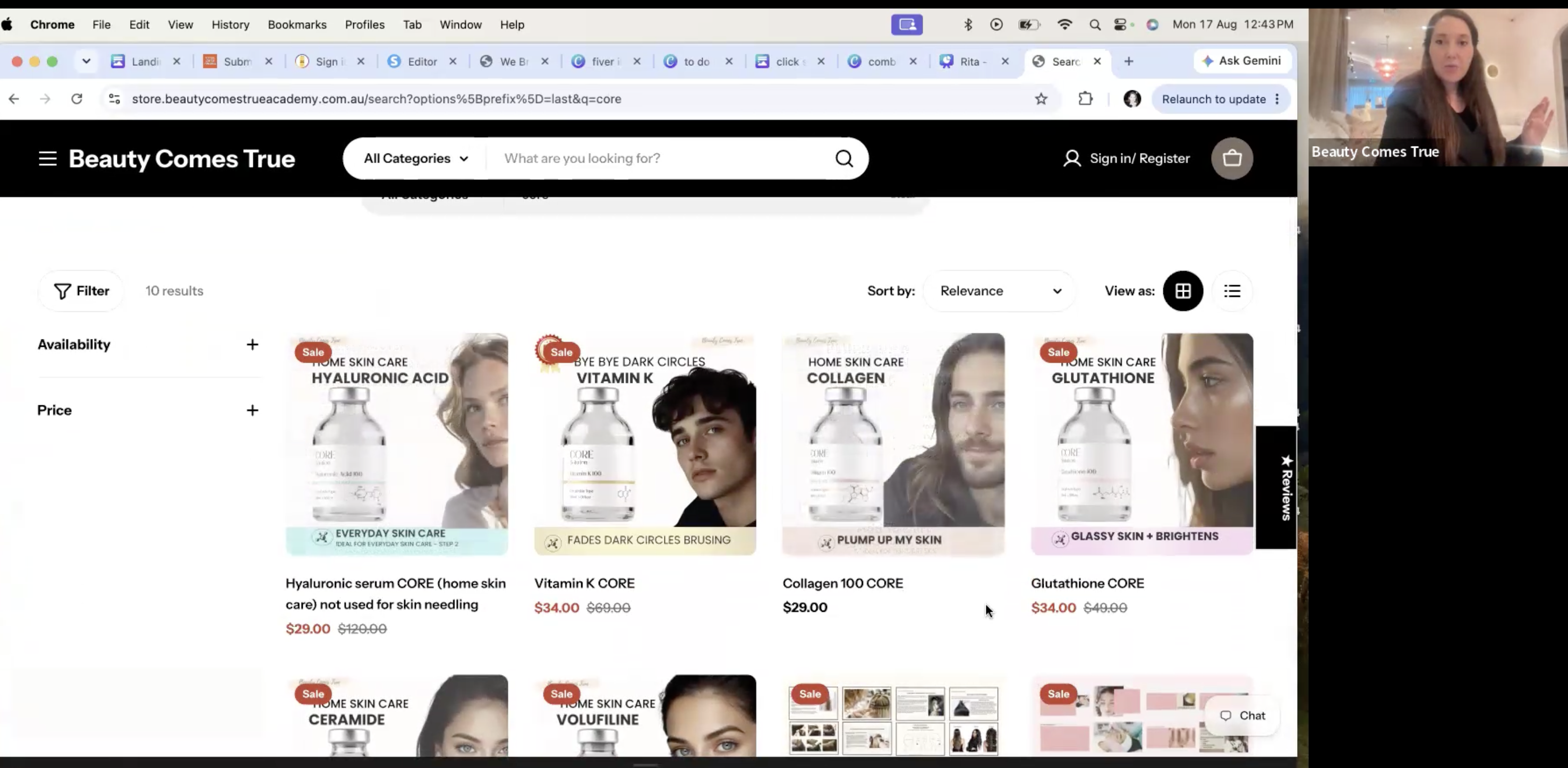Open the All Categories dropdown
The height and width of the screenshot is (768, 1568).
click(x=416, y=159)
